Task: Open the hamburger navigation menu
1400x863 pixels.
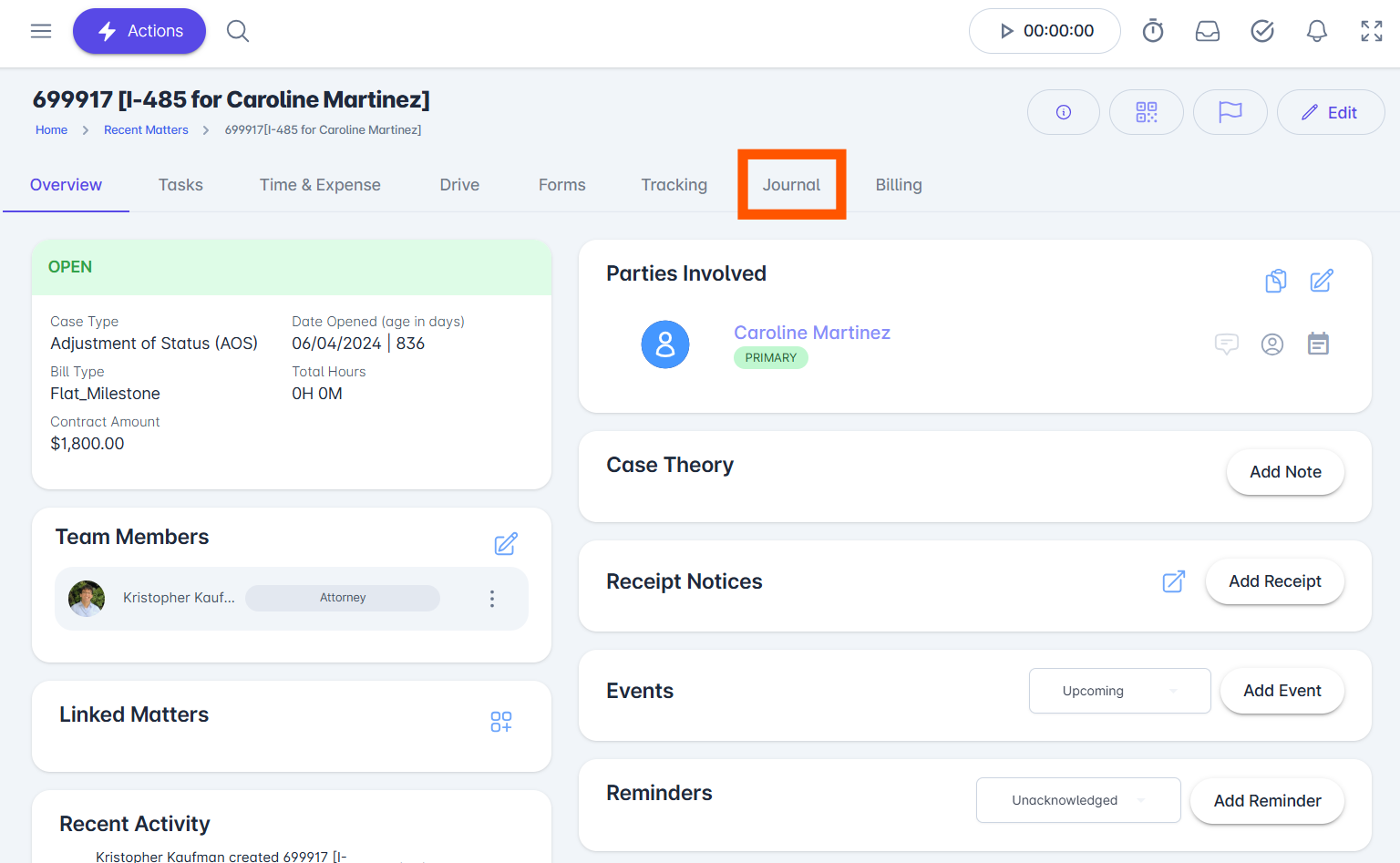Action: (x=41, y=31)
